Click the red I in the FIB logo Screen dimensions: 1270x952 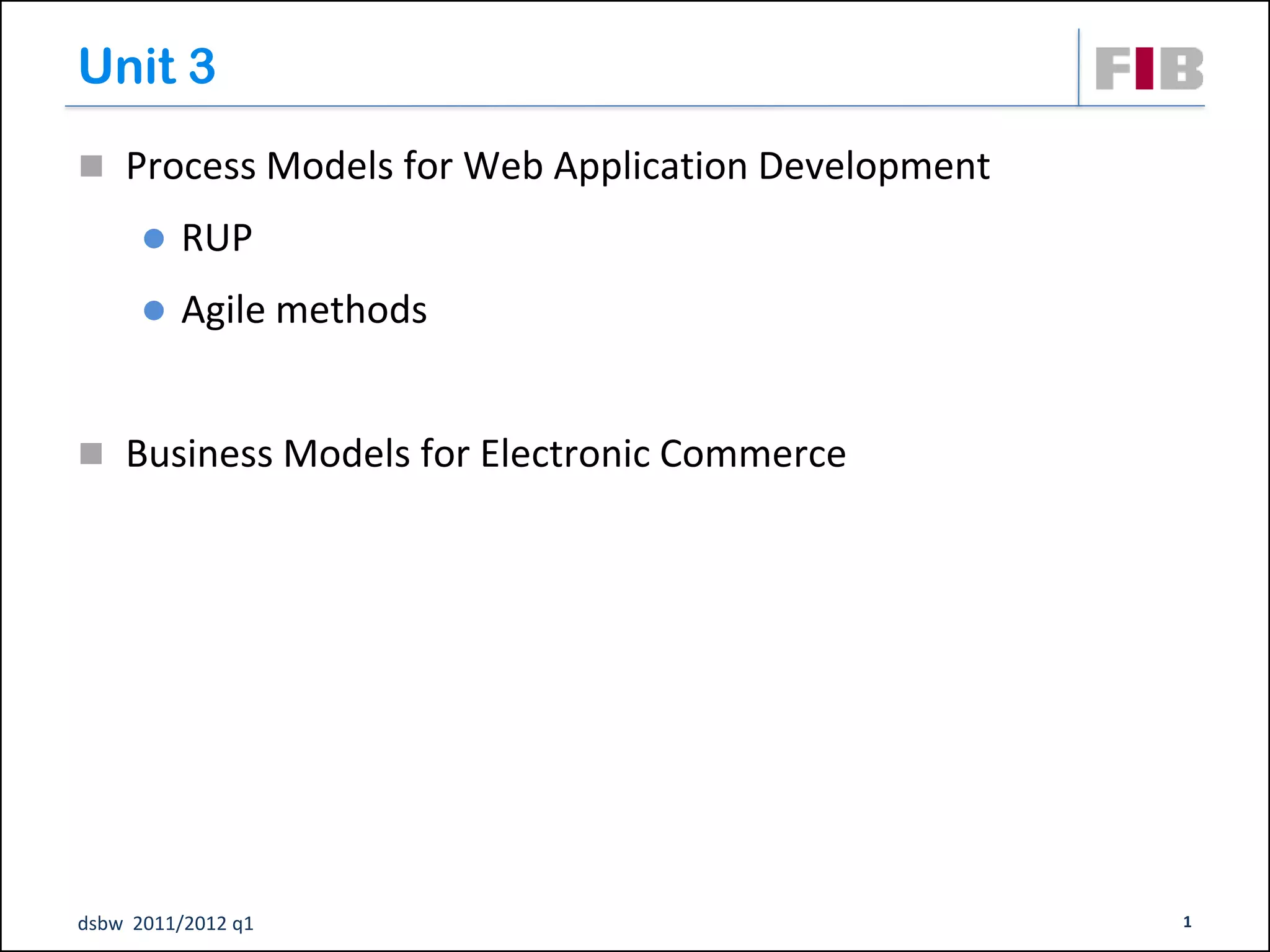[1145, 68]
